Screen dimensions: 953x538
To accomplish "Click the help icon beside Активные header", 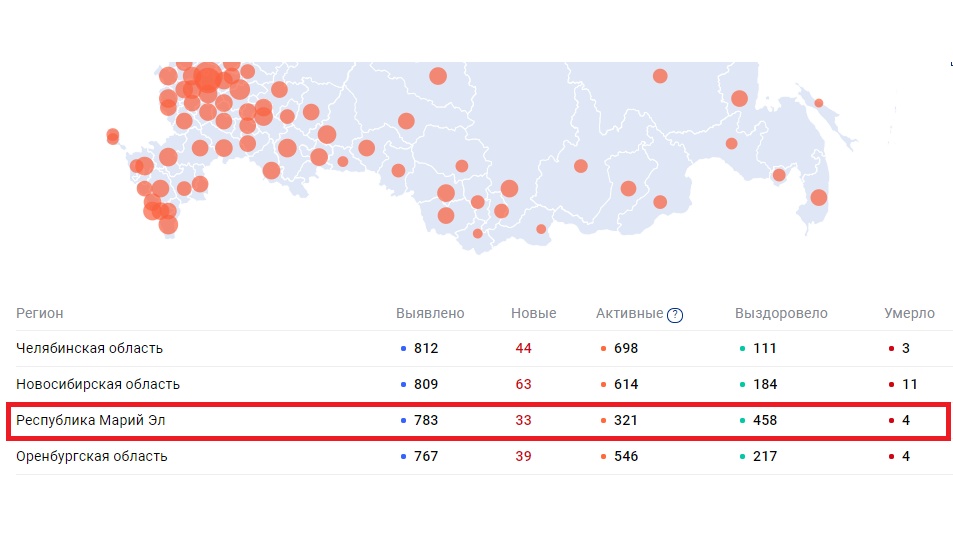I will 675,315.
